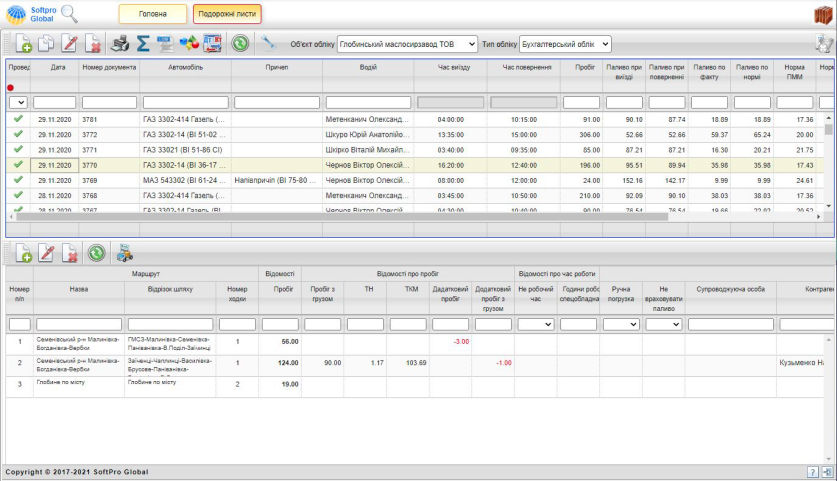
Task: Sort by the Водій column header
Action: click(368, 67)
